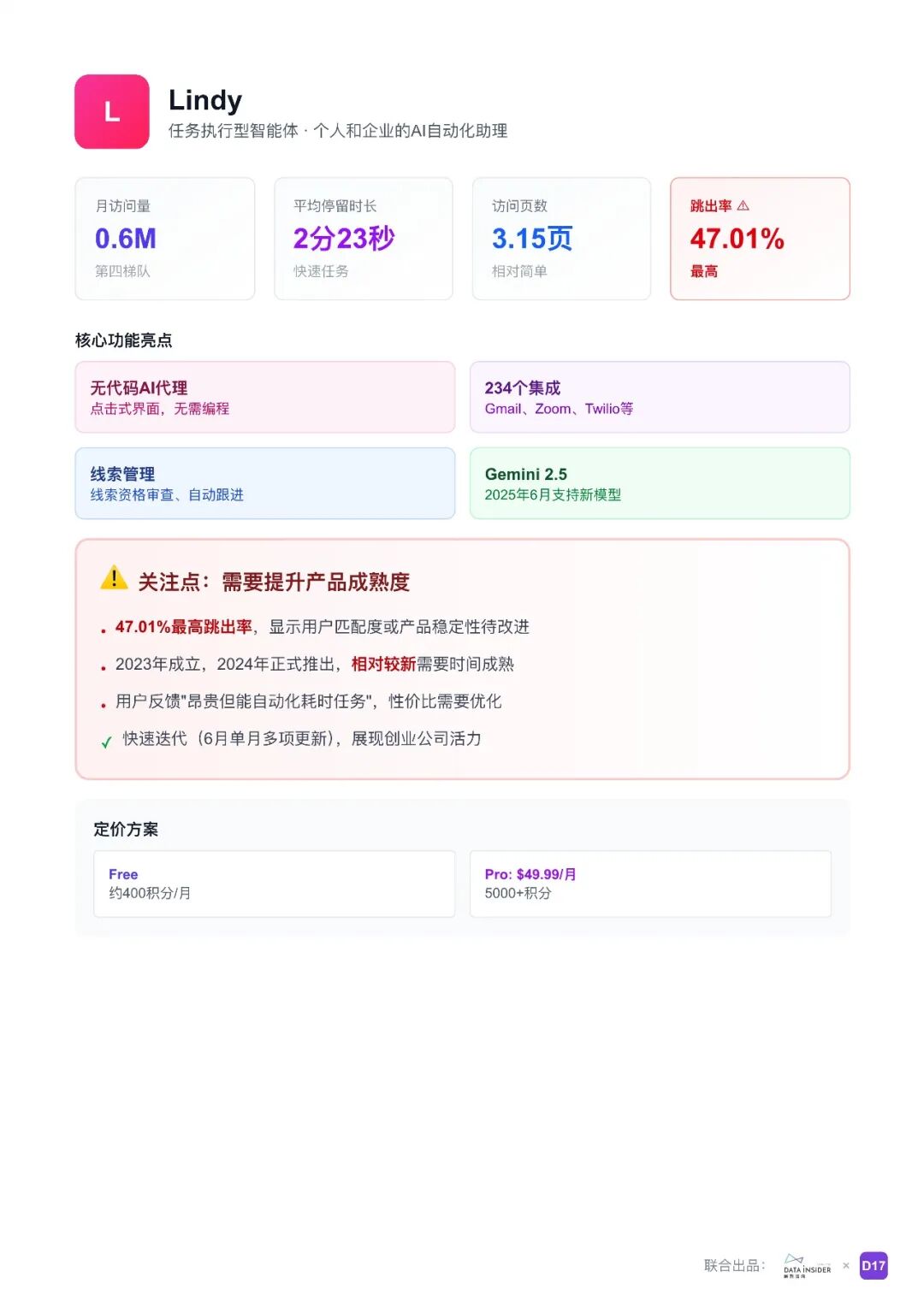Click the green checkmark before 快速迭代

tap(106, 742)
